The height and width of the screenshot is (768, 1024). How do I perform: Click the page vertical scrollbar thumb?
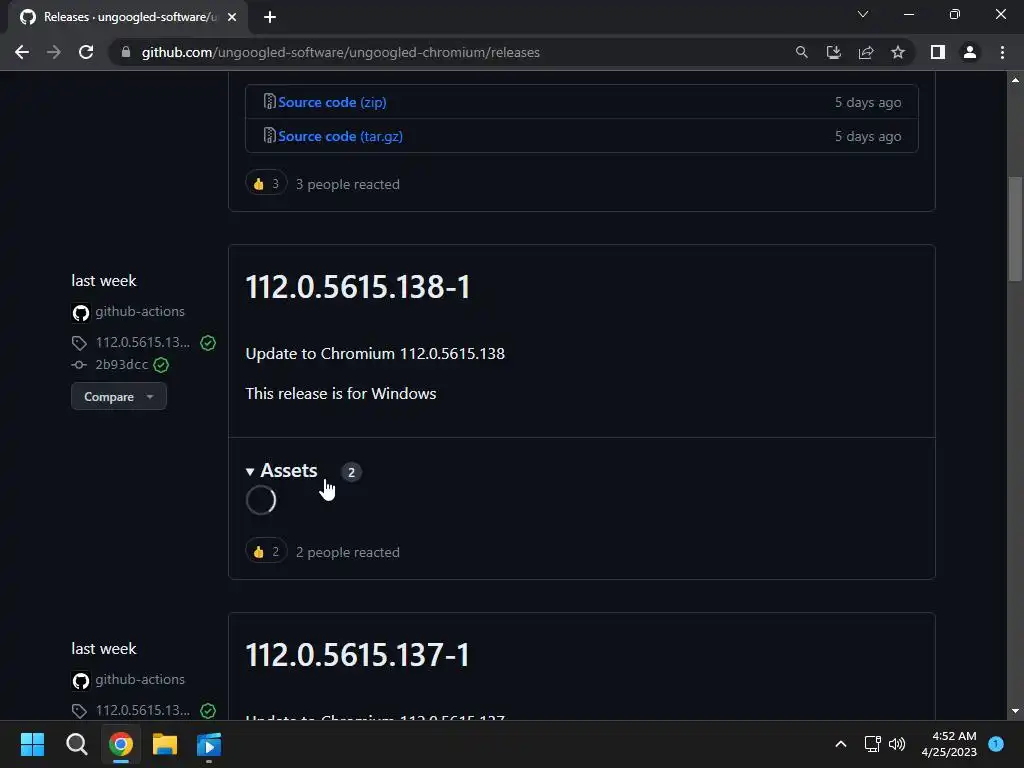click(1015, 229)
